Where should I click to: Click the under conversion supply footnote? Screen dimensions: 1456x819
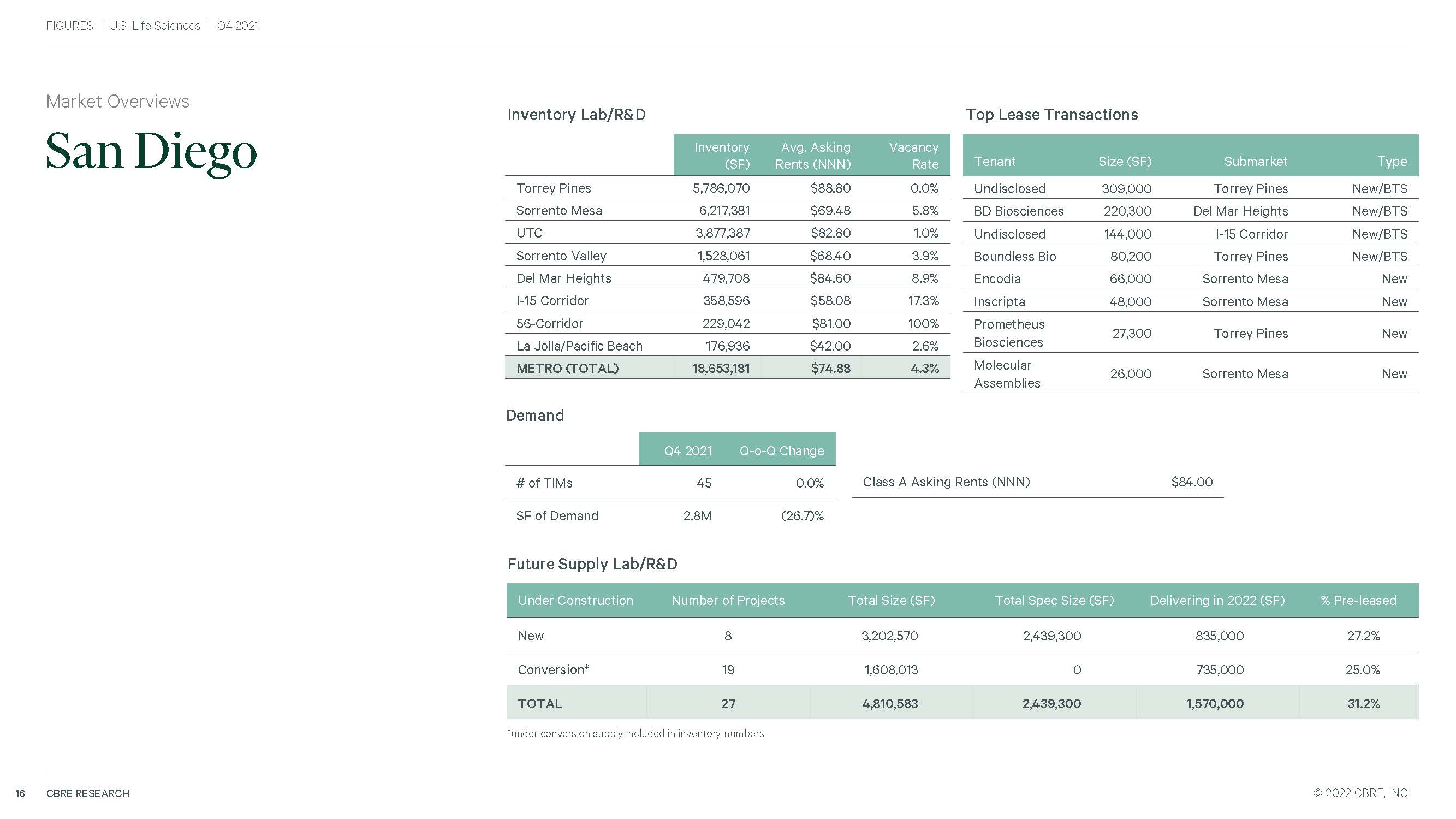click(x=635, y=734)
